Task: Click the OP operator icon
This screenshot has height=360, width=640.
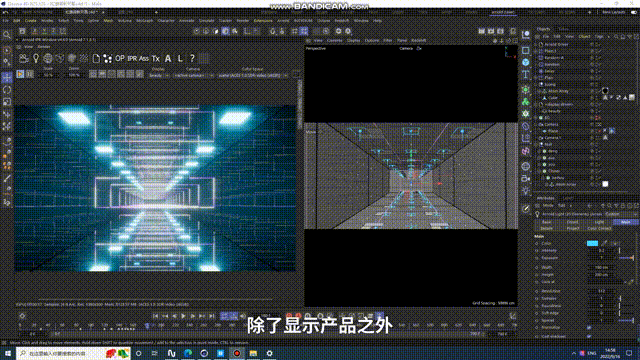Action: pyautogui.click(x=120, y=59)
